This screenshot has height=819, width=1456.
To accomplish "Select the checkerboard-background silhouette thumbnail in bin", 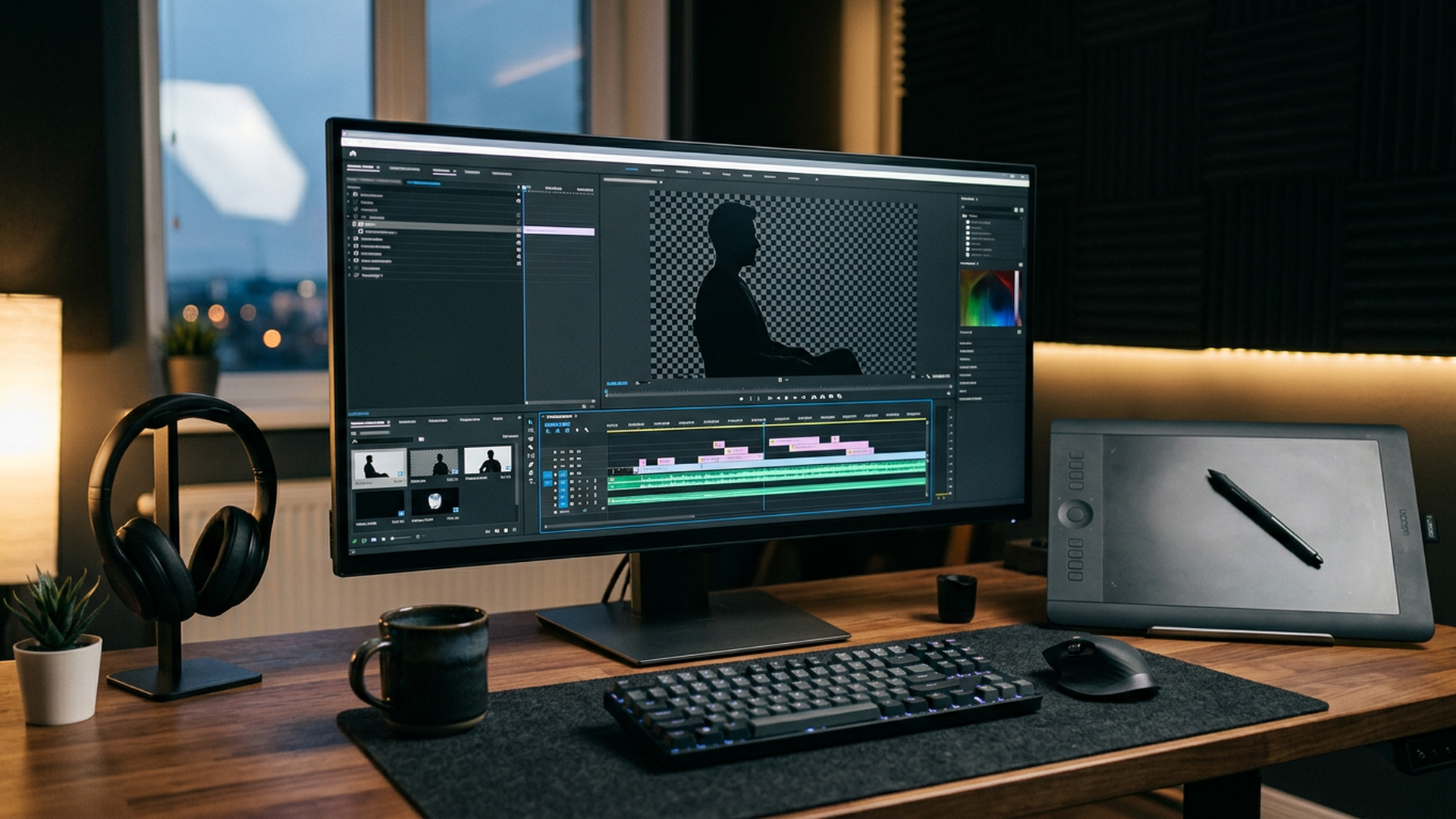I will 435,463.
